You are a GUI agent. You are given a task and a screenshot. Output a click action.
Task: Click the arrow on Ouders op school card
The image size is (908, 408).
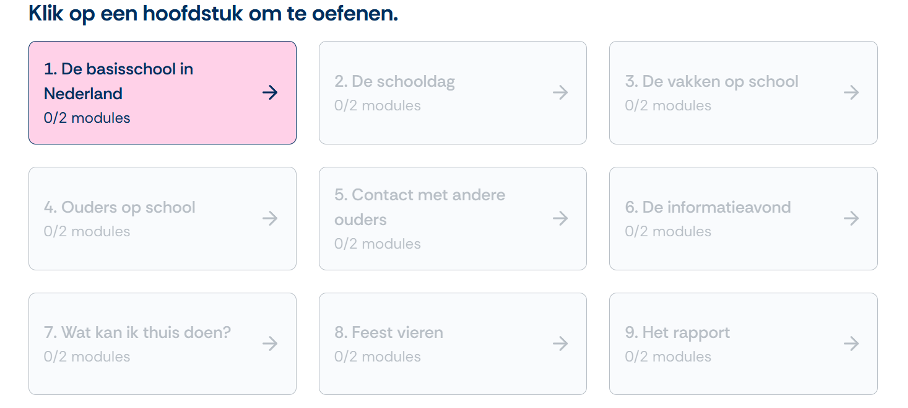[269, 219]
